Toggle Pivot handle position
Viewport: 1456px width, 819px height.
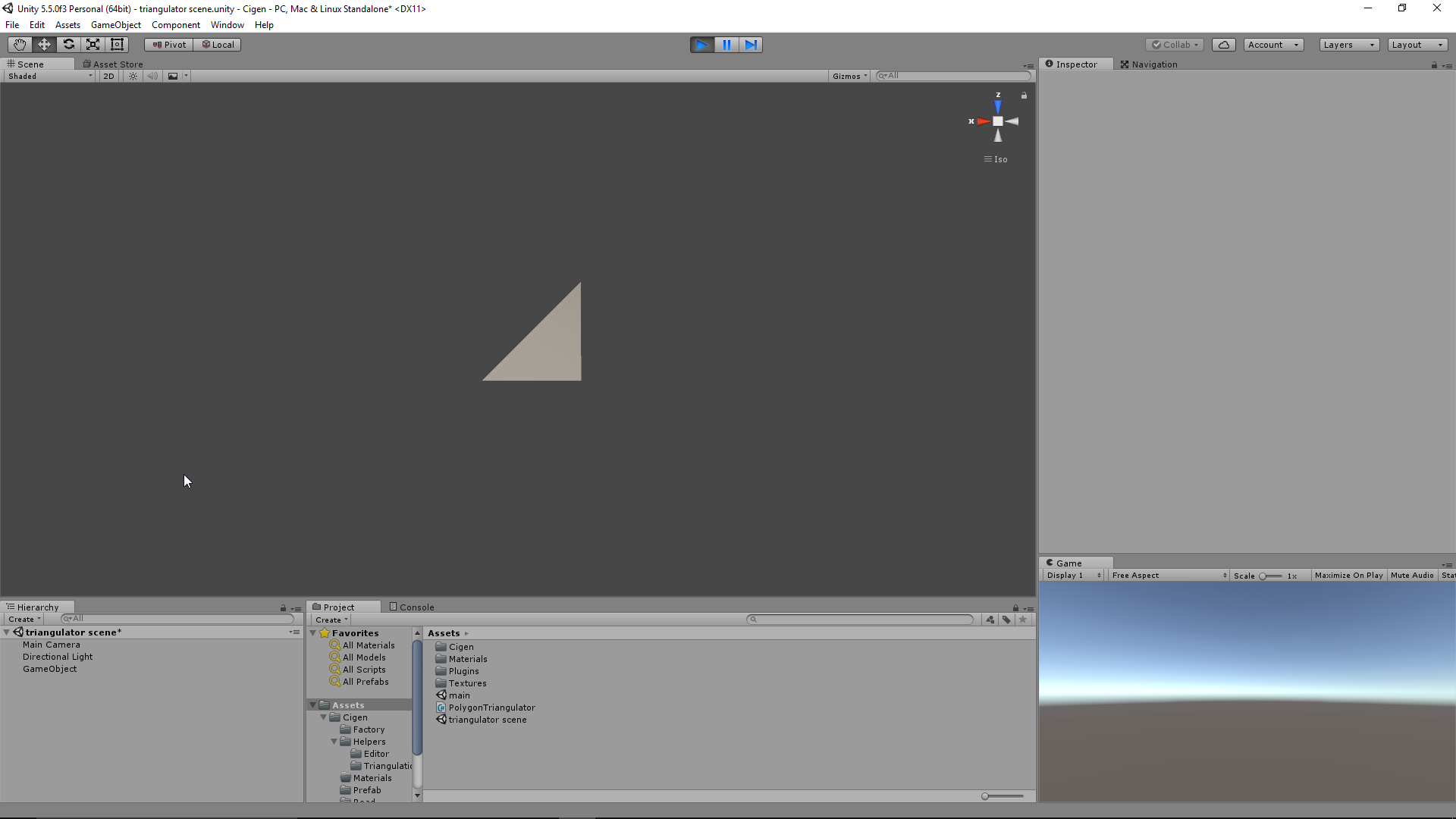tap(169, 45)
